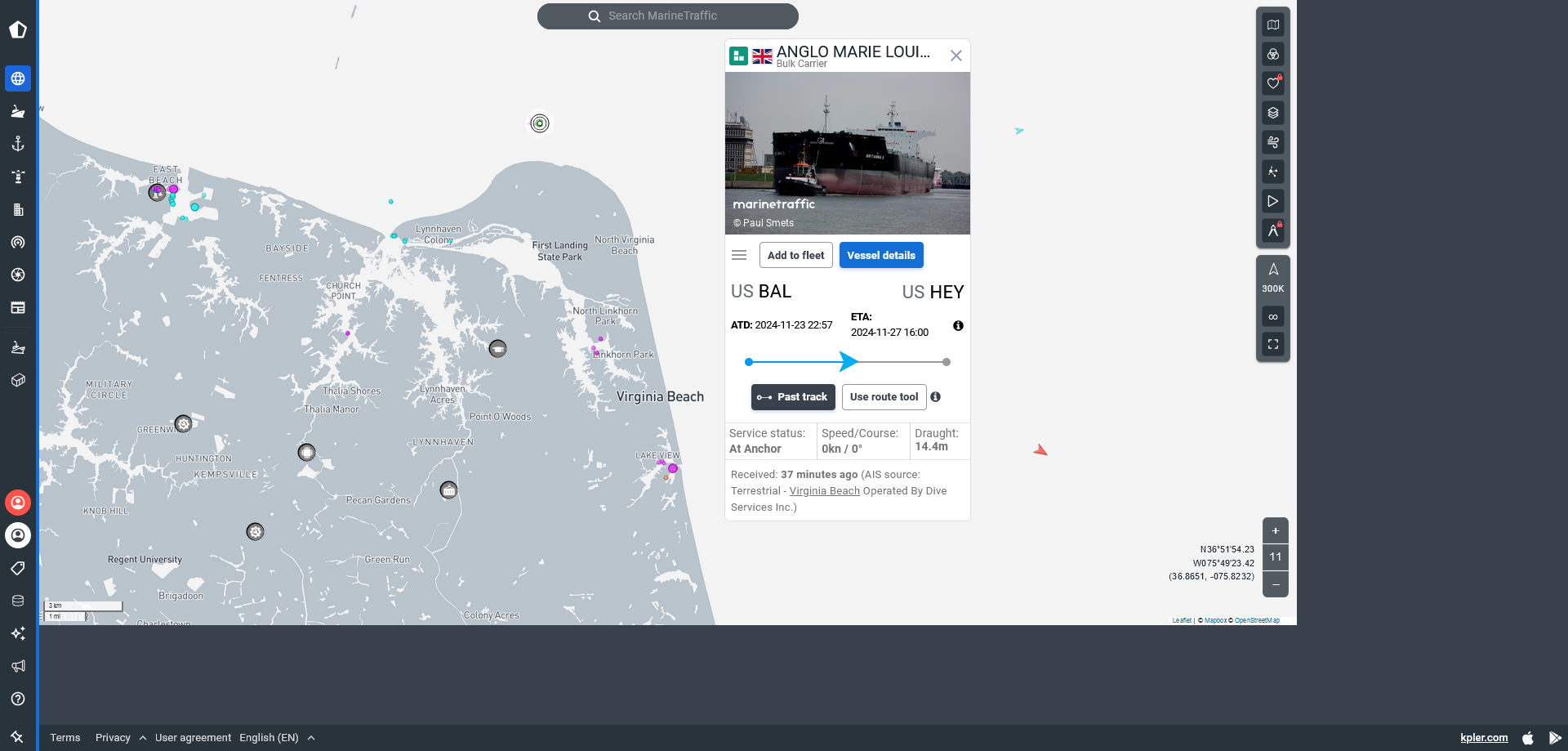The height and width of the screenshot is (751, 1568).
Task: Zoom in the map with plus button
Action: coord(1276,530)
